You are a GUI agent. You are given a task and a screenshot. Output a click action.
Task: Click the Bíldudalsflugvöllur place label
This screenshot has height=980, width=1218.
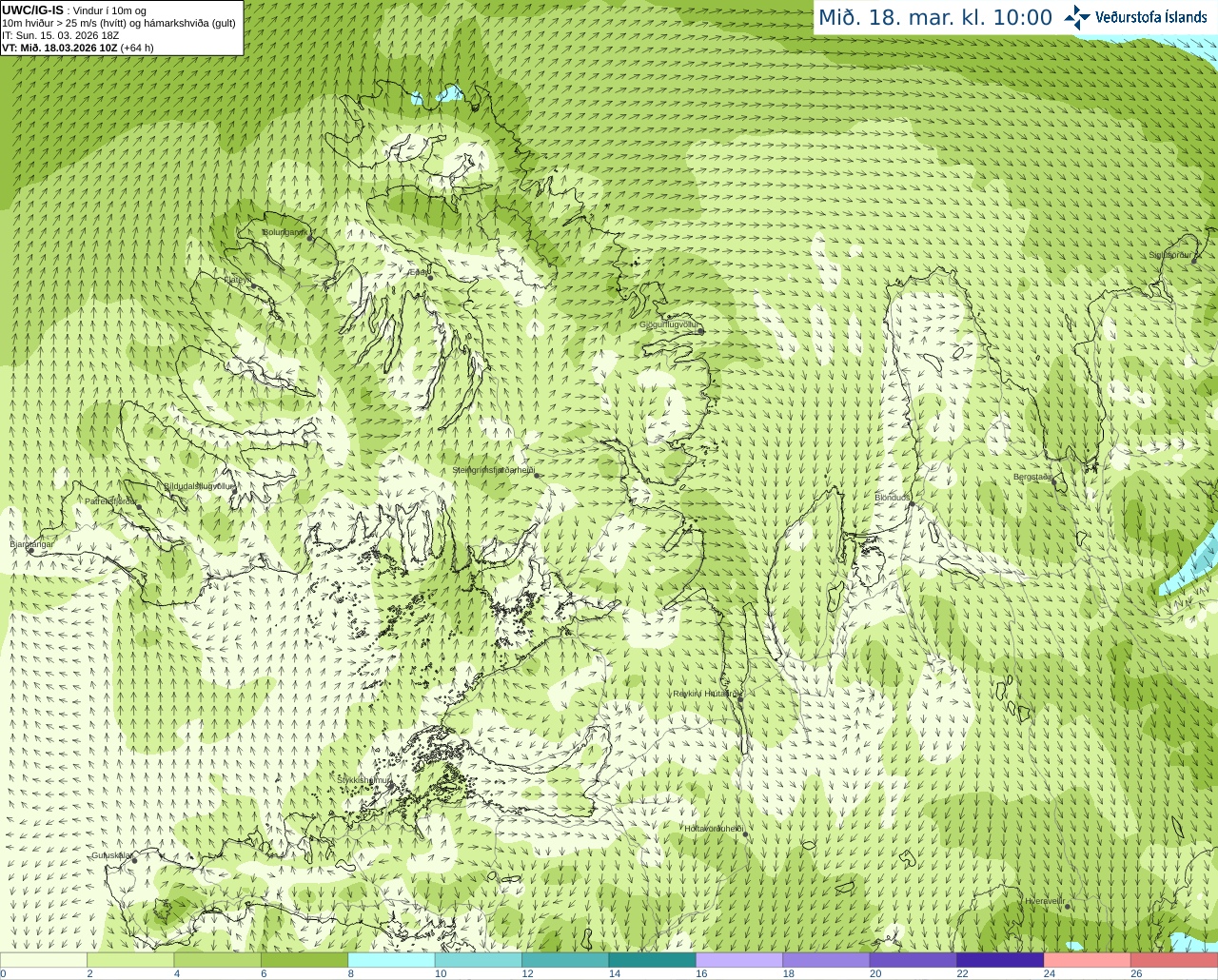[197, 486]
